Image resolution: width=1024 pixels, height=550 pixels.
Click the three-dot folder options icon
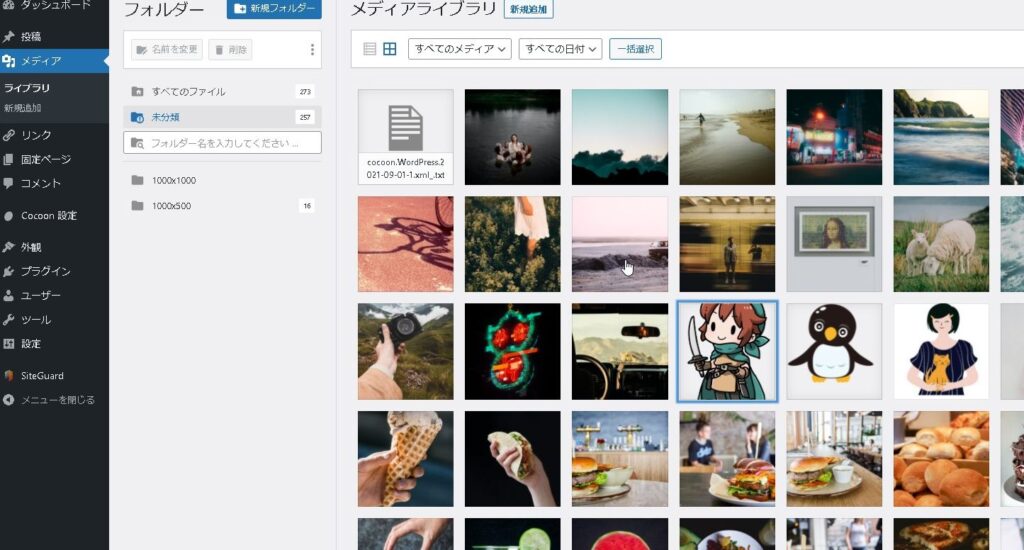[312, 50]
